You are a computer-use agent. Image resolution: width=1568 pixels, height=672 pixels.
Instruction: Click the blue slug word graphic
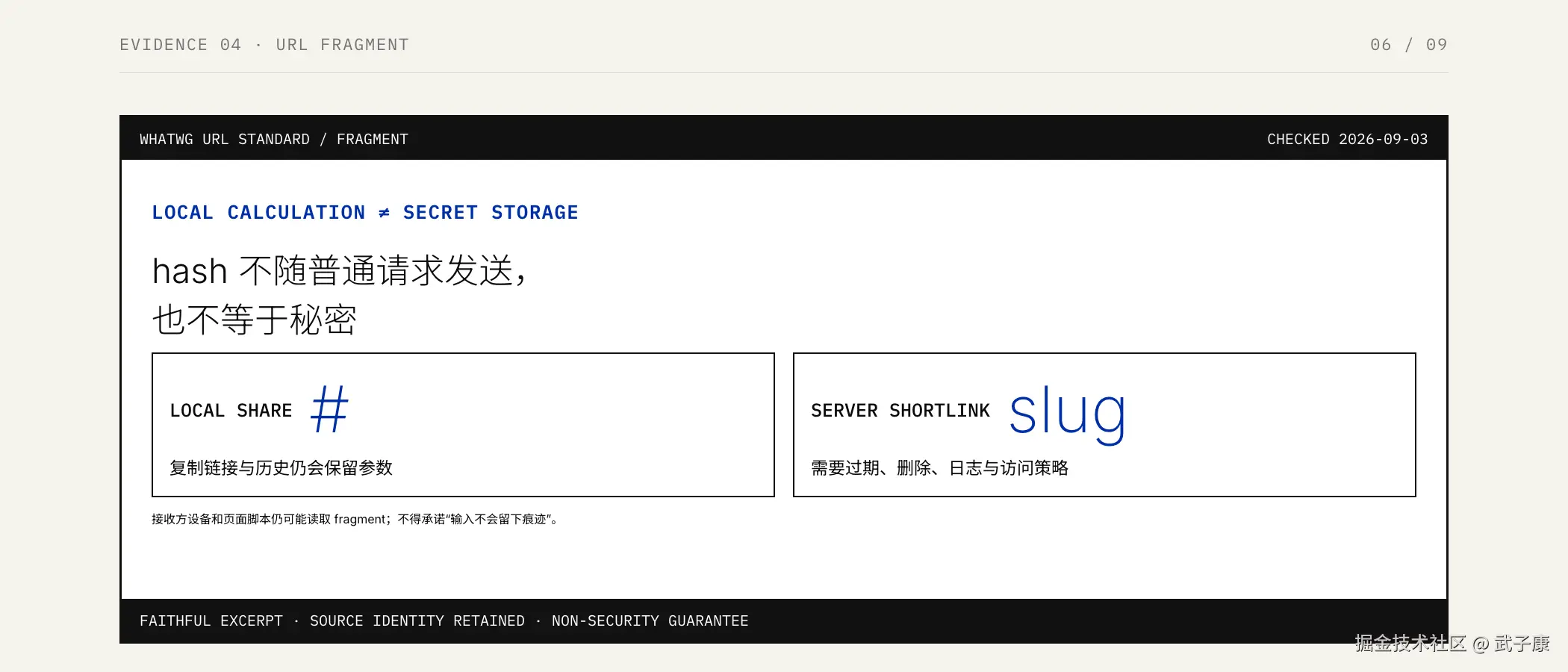(1067, 414)
